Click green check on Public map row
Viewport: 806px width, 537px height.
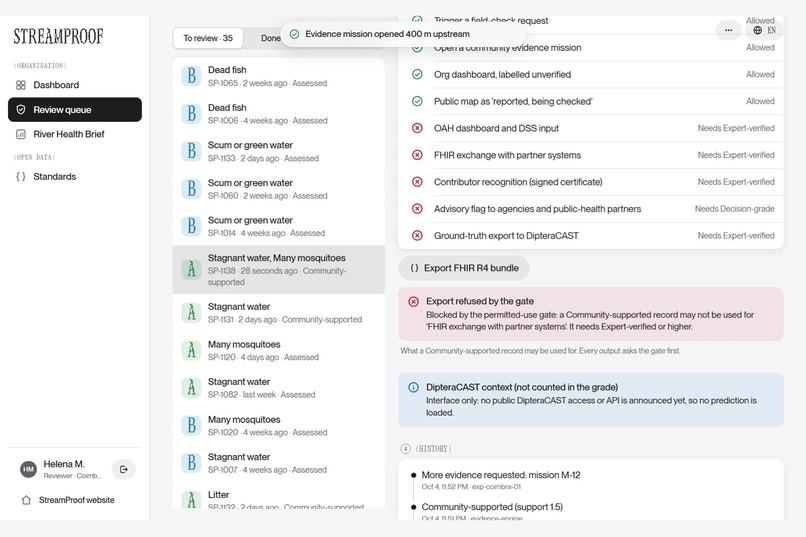tap(417, 101)
